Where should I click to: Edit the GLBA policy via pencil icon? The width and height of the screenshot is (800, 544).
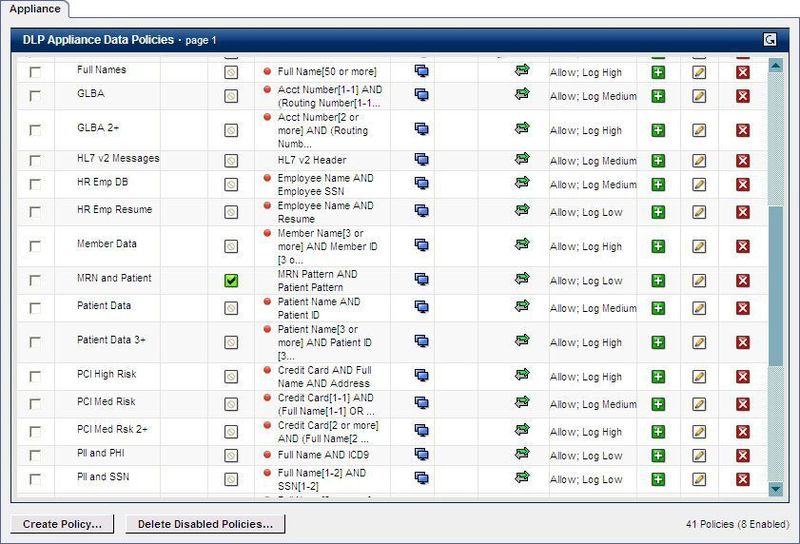(699, 96)
